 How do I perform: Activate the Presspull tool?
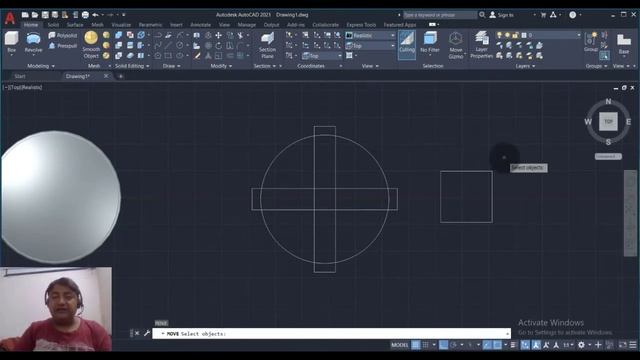pos(62,46)
